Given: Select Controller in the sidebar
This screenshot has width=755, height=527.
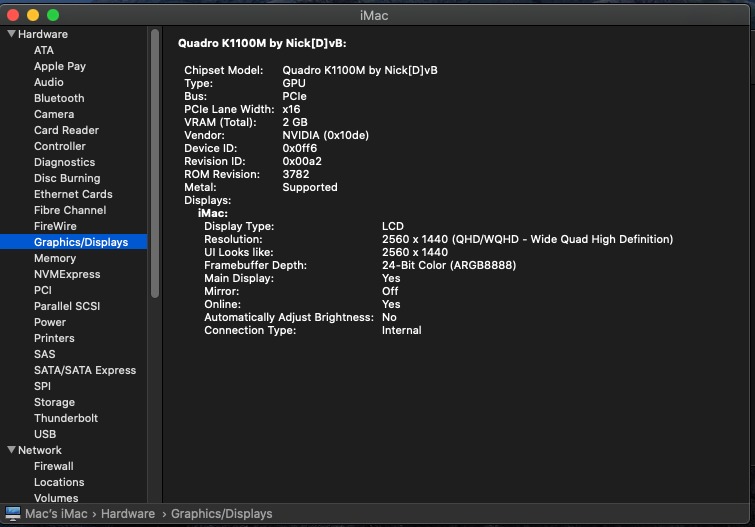Looking at the screenshot, I should (x=60, y=146).
